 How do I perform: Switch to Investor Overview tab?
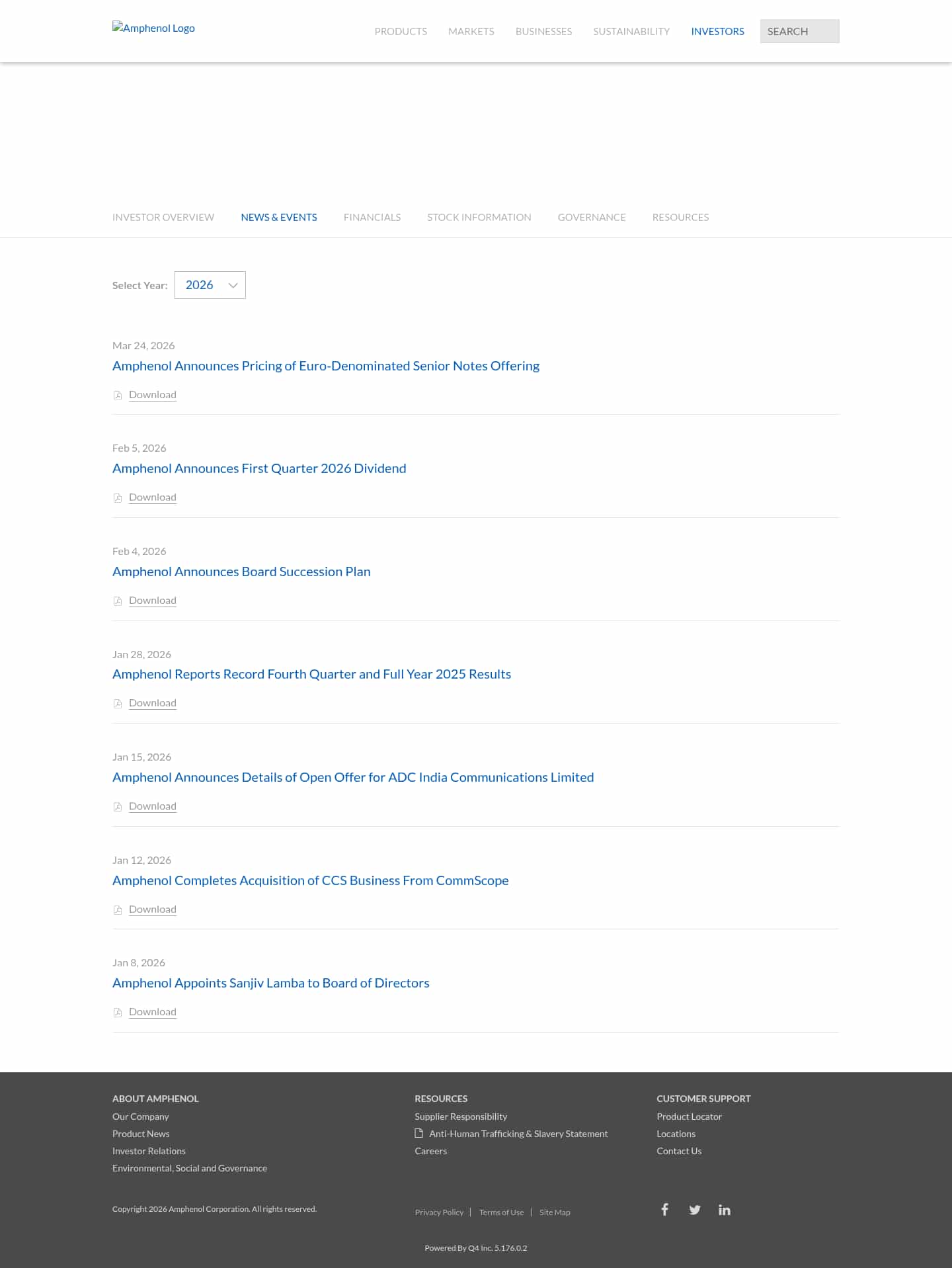point(163,217)
